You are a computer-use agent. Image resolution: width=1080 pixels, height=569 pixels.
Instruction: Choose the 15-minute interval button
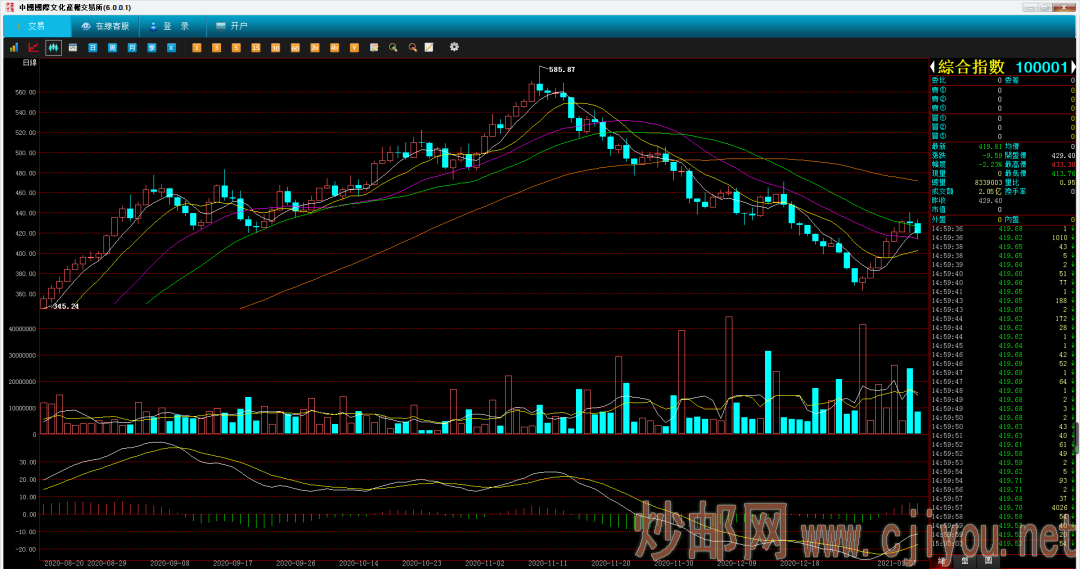(256, 47)
